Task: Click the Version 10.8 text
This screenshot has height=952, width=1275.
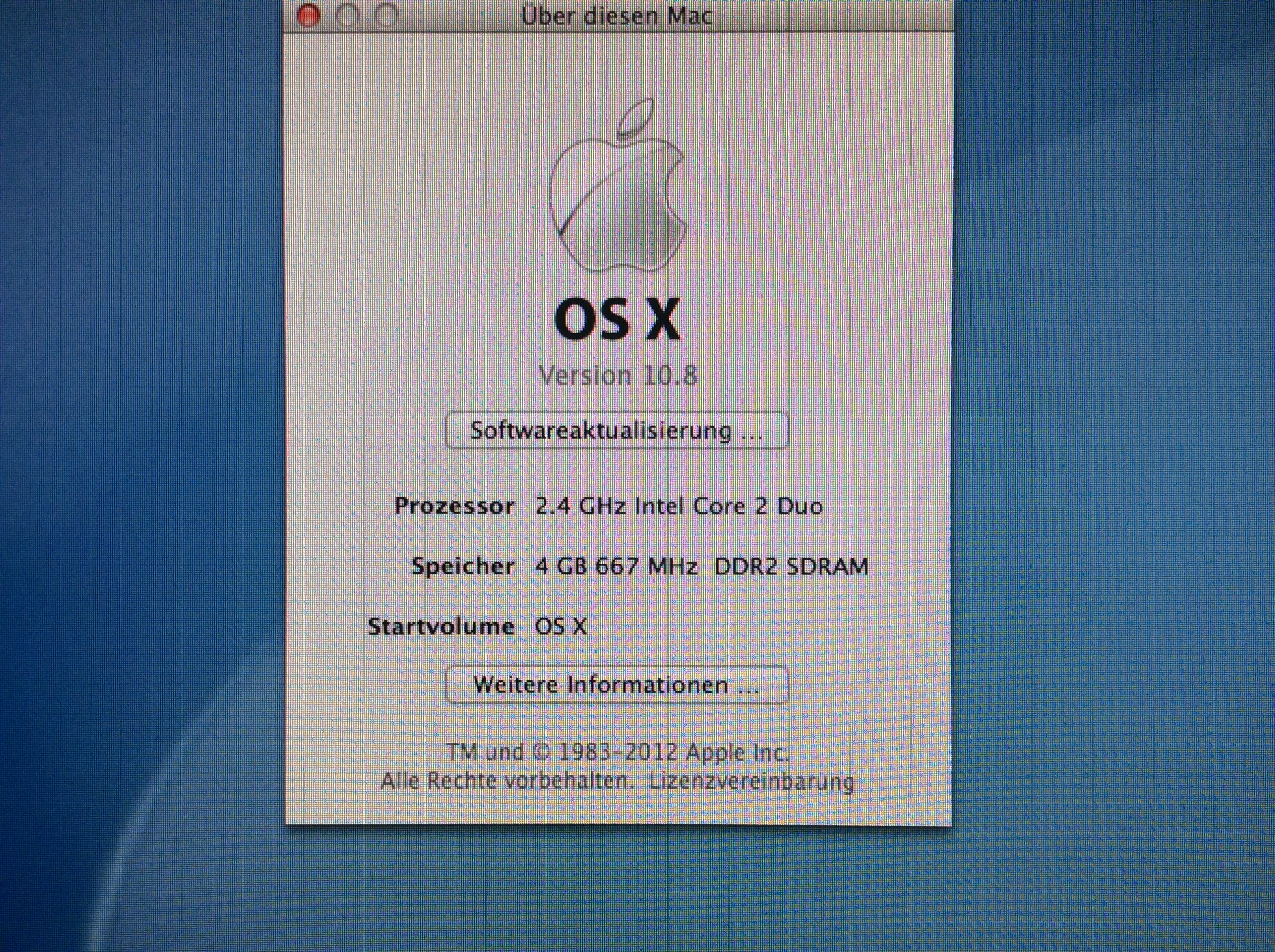Action: coord(618,376)
